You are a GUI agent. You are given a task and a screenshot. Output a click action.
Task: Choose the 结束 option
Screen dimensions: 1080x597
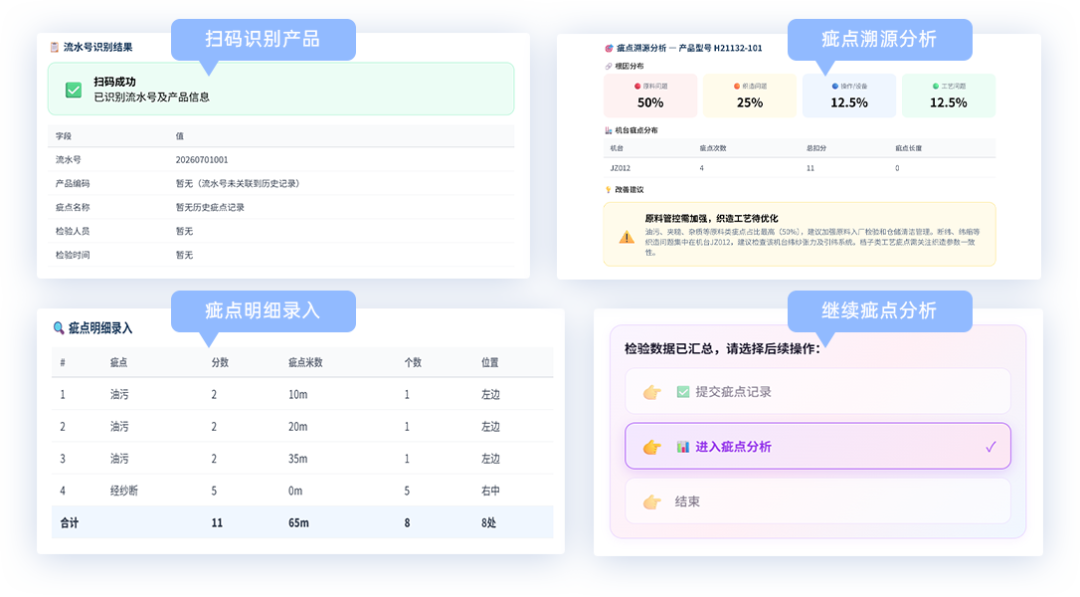(818, 501)
